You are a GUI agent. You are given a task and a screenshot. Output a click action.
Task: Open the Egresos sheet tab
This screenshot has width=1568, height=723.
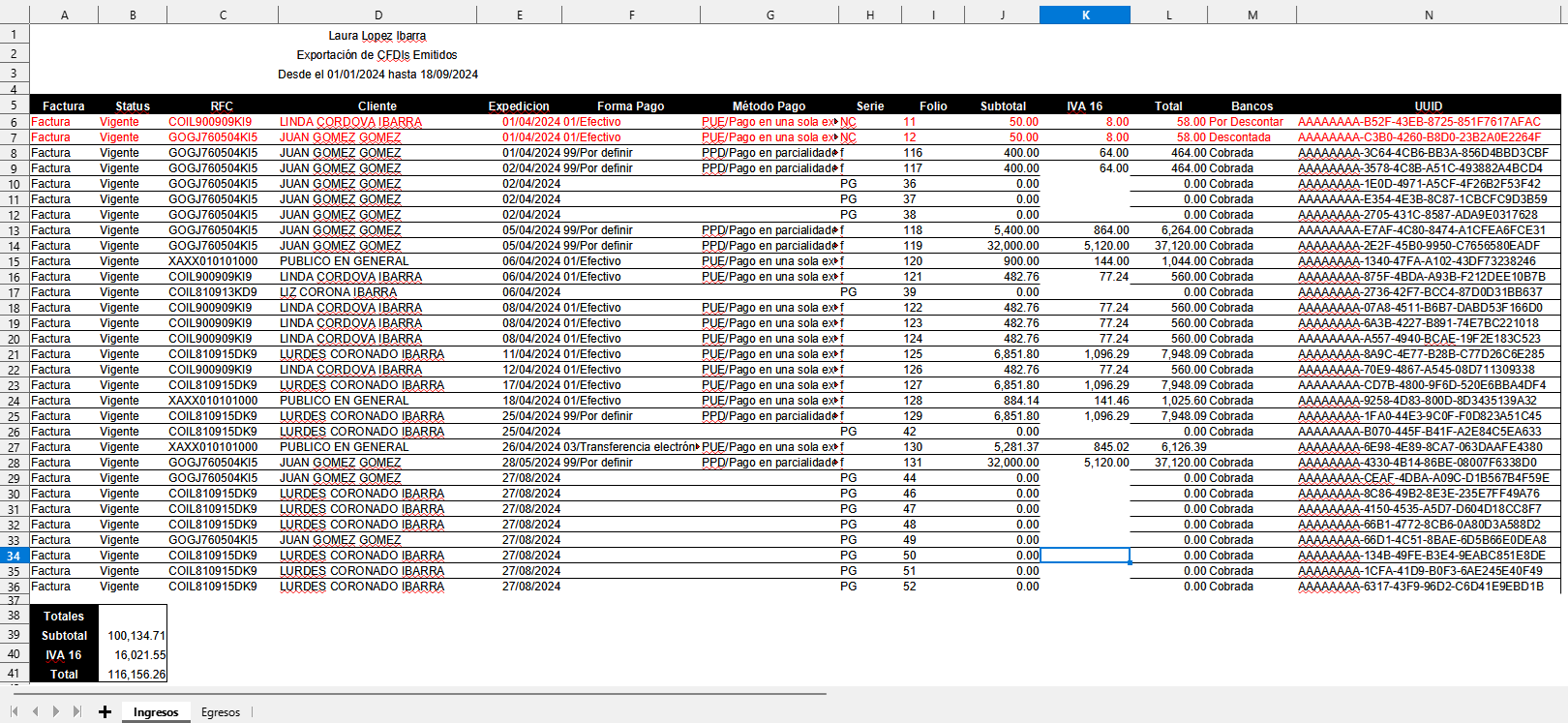(221, 712)
